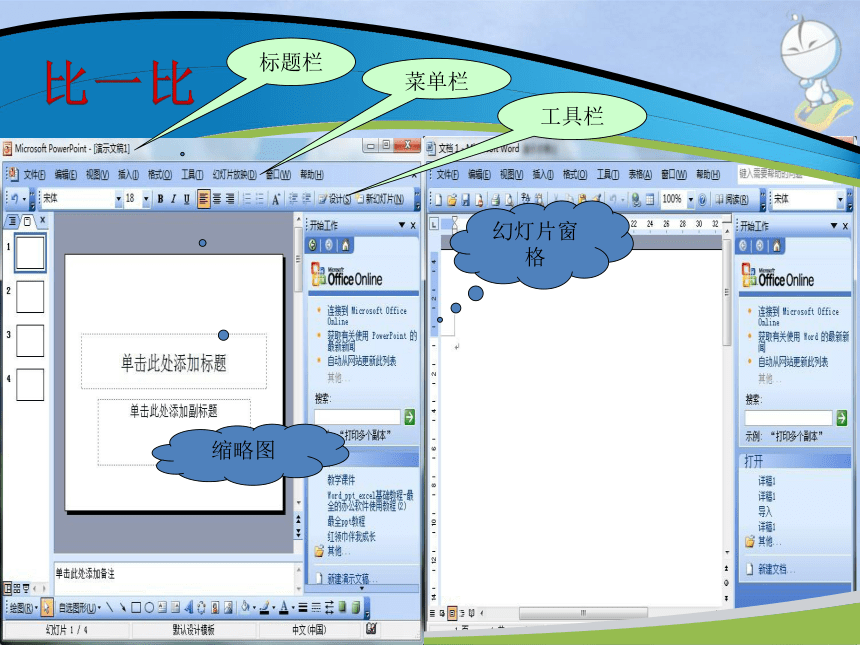The height and width of the screenshot is (645, 860).
Task: Click the green search go arrow in PowerPoint pane
Action: click(410, 417)
